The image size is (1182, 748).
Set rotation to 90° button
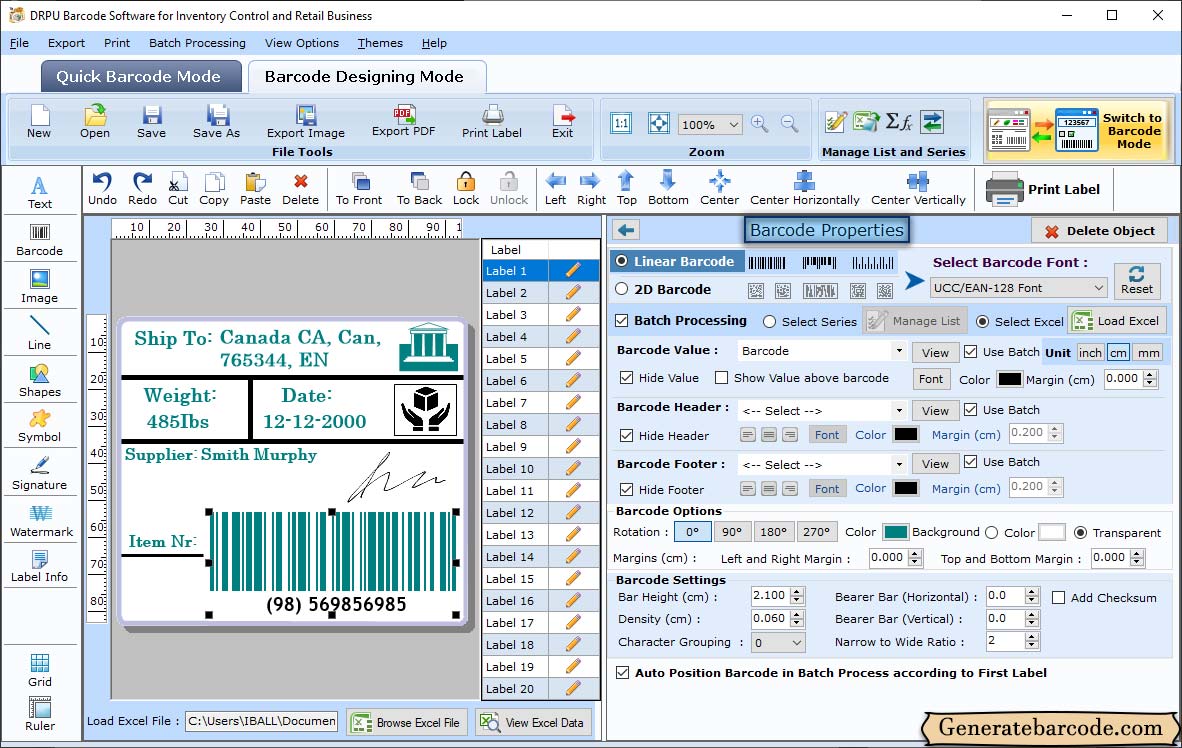pos(732,532)
